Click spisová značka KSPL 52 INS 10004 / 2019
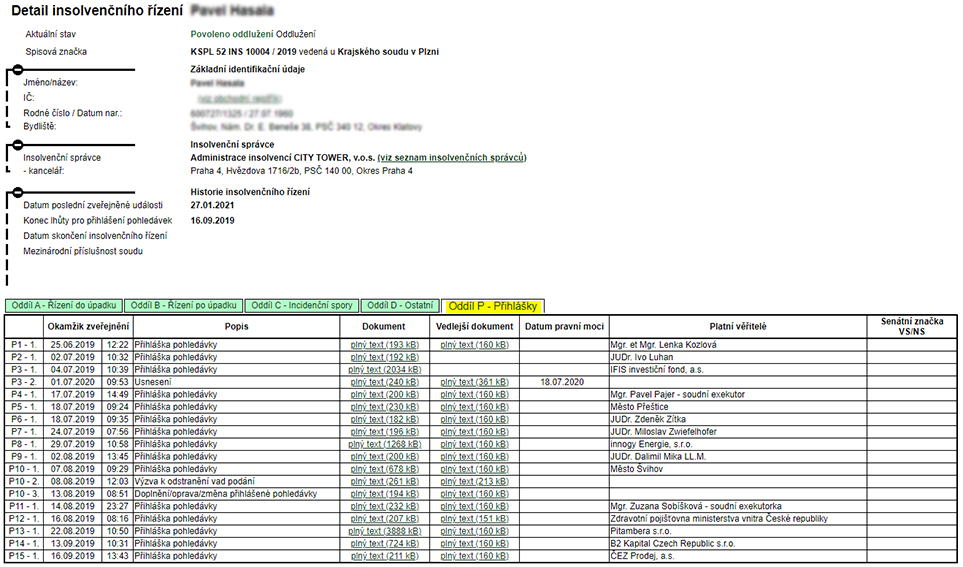The image size is (963, 567). click(244, 52)
